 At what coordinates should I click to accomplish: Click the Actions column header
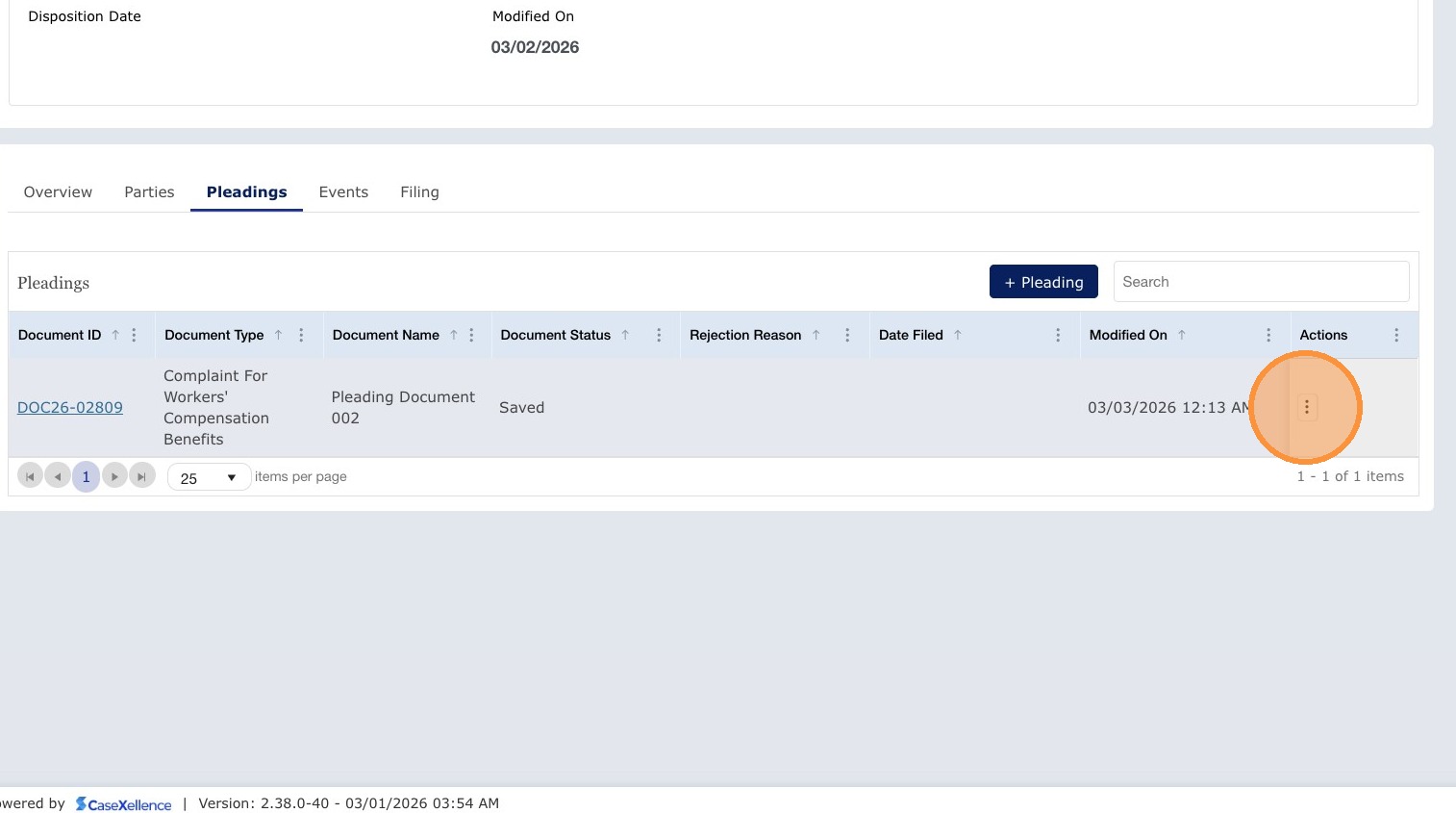[1323, 335]
